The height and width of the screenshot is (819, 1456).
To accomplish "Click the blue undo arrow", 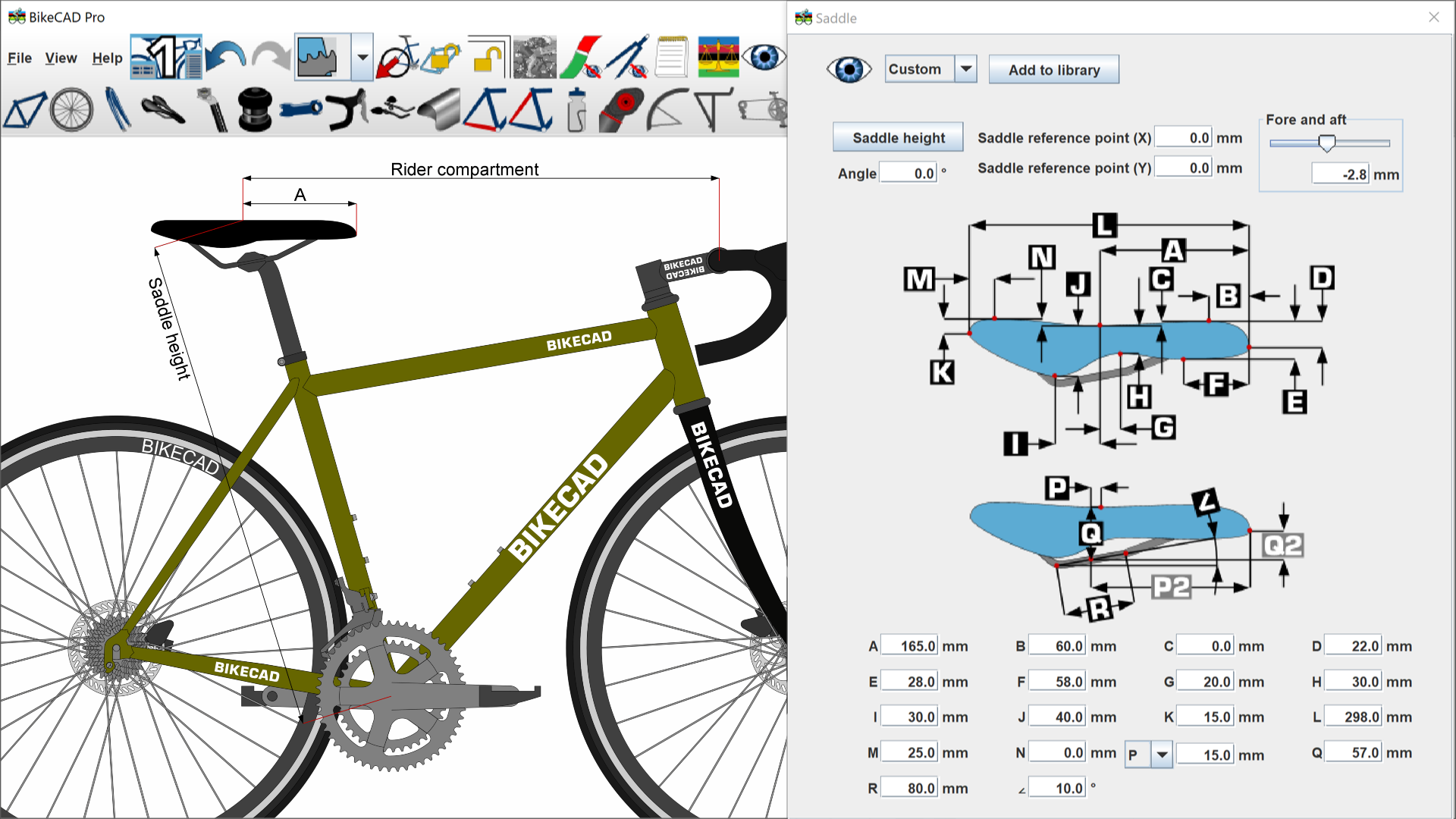I will (x=226, y=57).
